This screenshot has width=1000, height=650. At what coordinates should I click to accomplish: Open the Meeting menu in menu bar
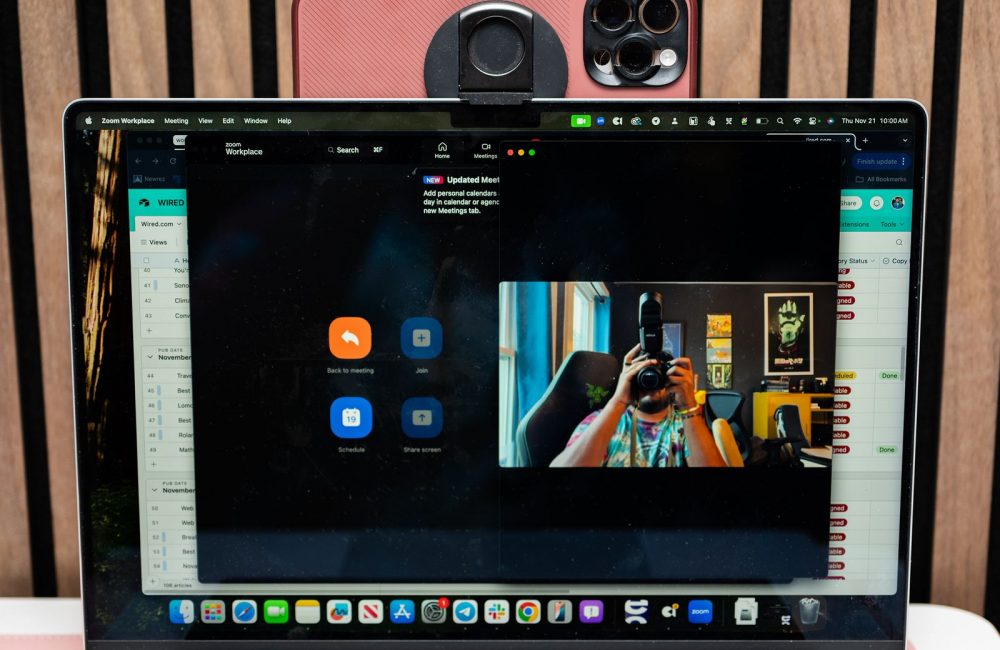click(x=176, y=121)
